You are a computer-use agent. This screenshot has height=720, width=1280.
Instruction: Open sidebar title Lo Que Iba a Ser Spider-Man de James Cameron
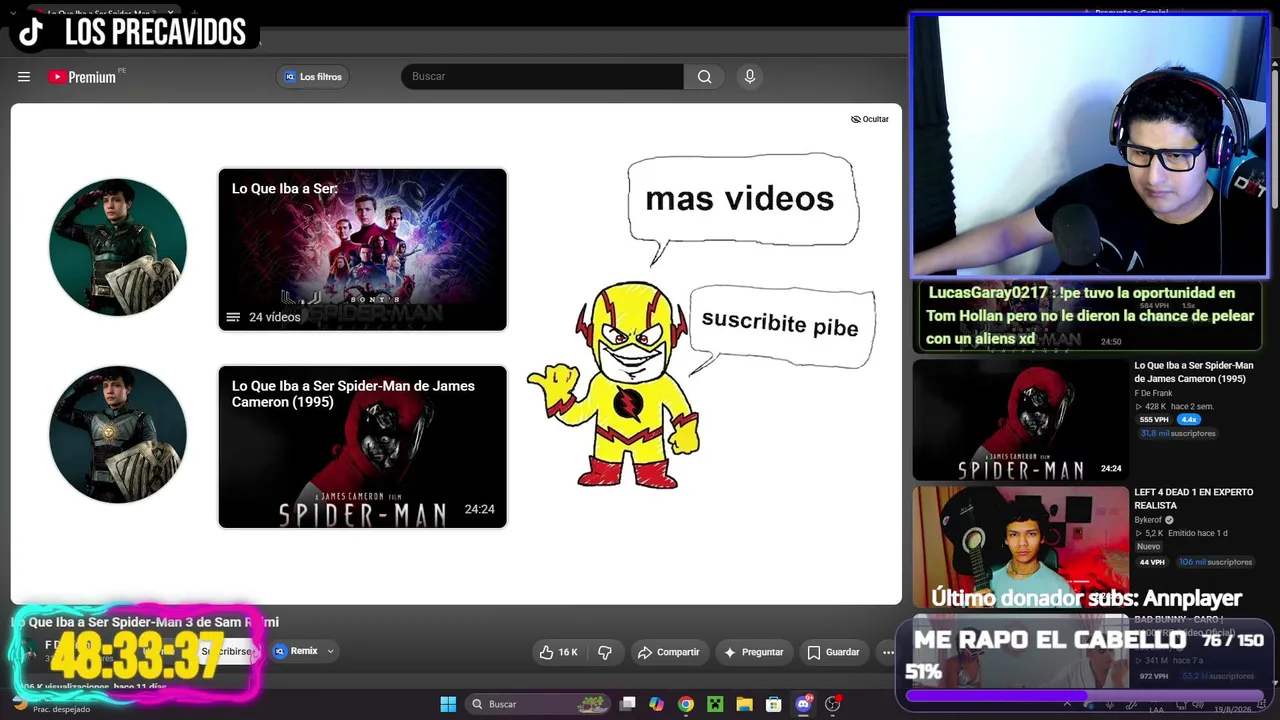coord(1194,372)
